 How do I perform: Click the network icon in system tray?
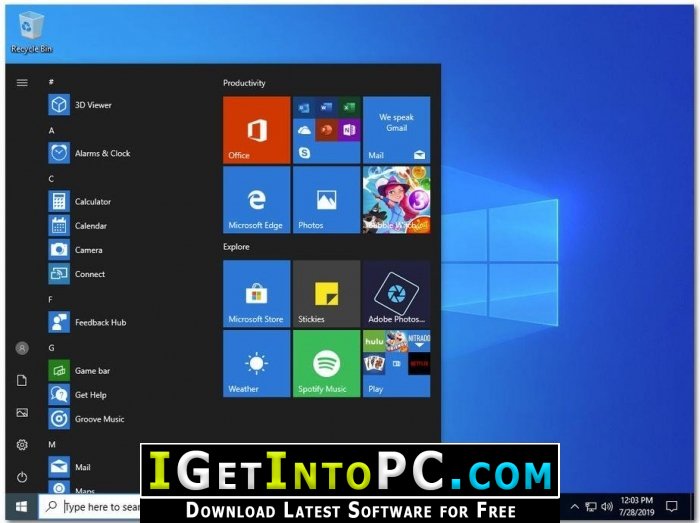pyautogui.click(x=591, y=506)
